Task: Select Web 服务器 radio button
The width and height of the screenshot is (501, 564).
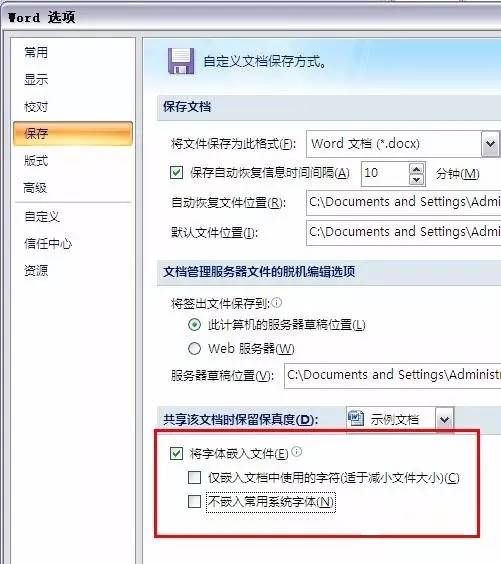Action: coord(195,349)
